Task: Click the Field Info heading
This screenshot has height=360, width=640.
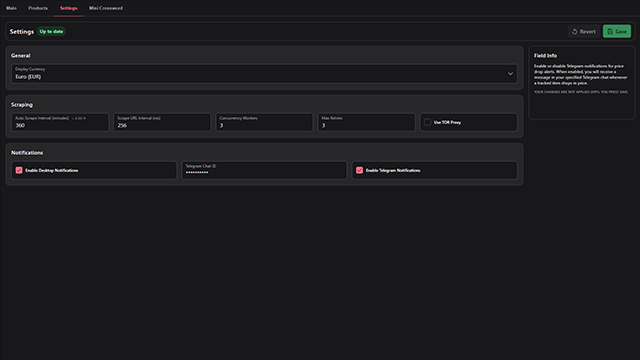Action: (545, 56)
